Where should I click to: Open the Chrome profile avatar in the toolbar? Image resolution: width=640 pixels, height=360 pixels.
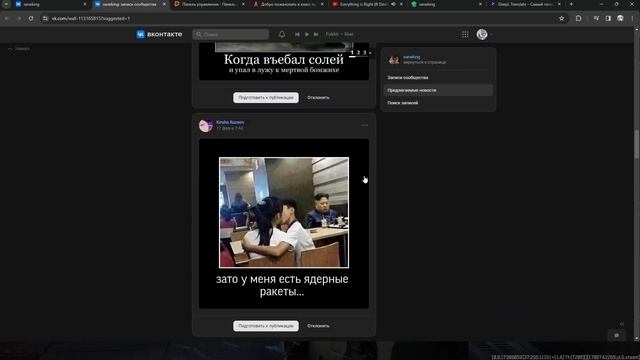(x=620, y=18)
